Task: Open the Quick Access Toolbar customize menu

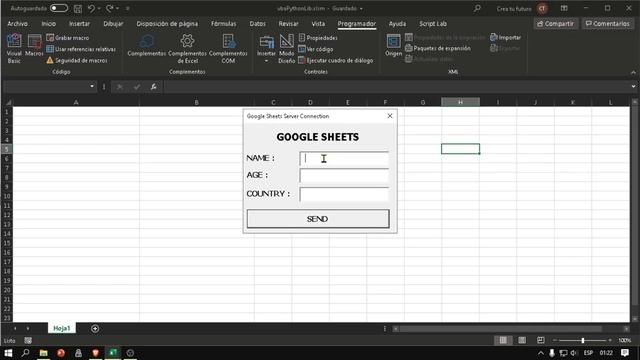Action: 127,8
